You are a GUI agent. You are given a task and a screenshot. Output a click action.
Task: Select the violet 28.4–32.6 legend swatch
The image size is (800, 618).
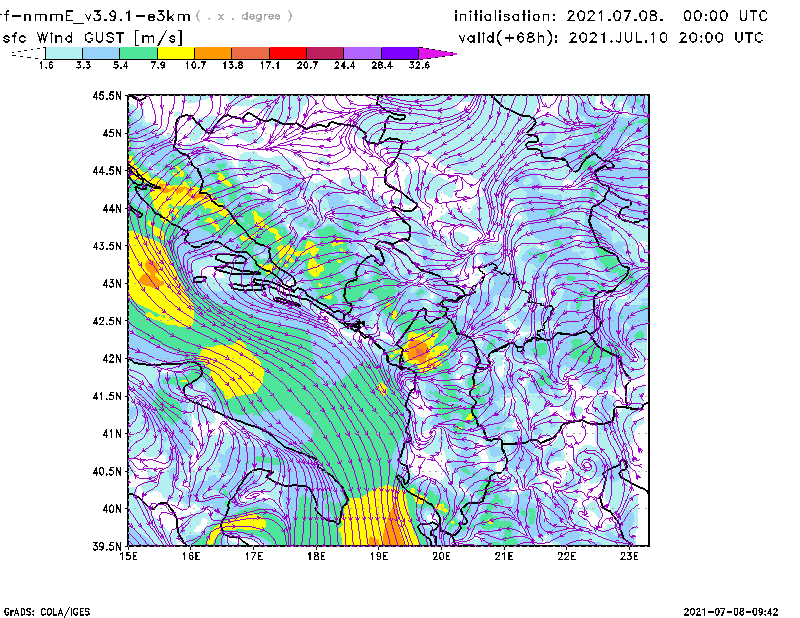point(400,53)
